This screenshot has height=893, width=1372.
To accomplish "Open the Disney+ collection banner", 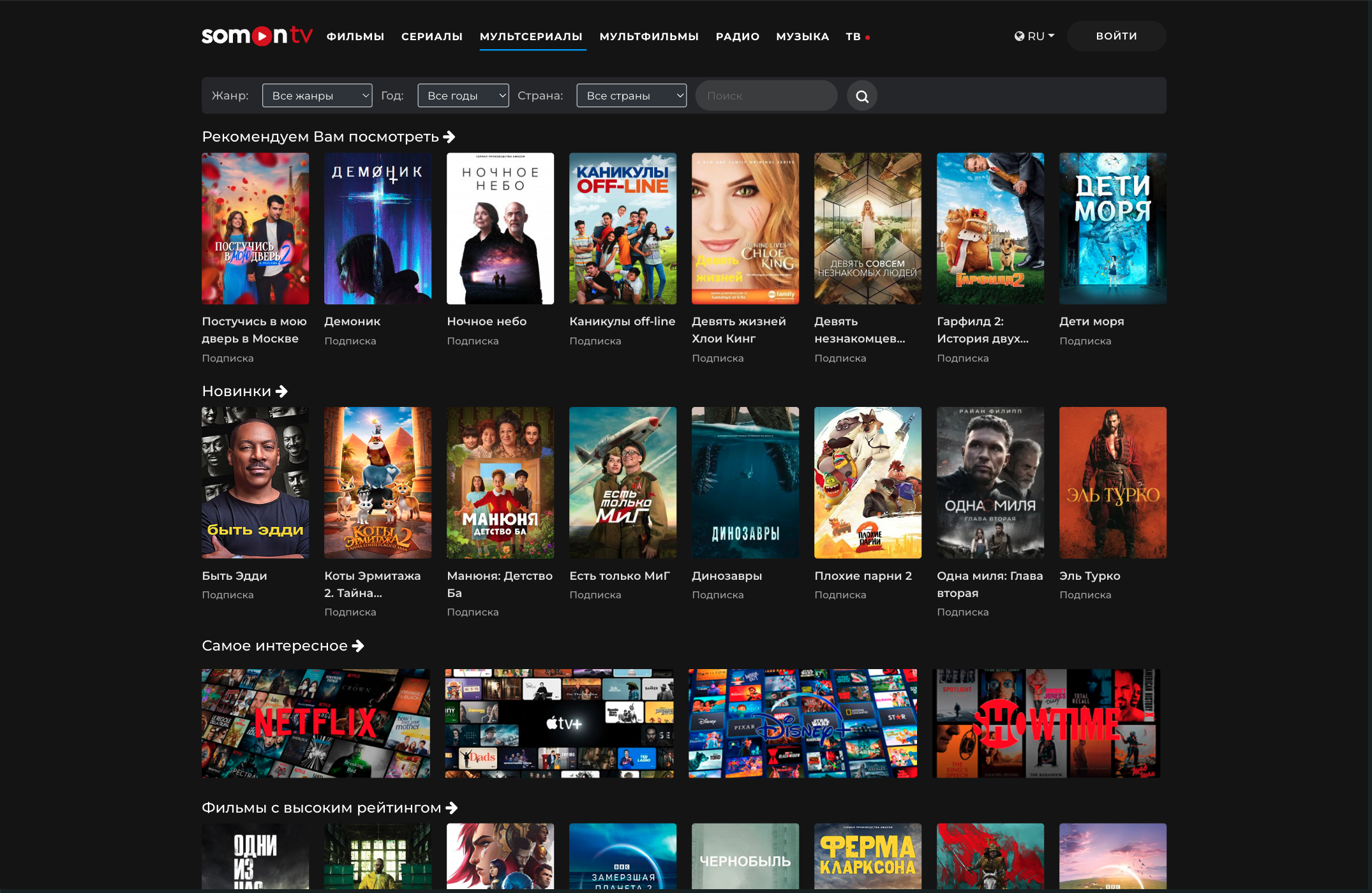I will [x=803, y=723].
